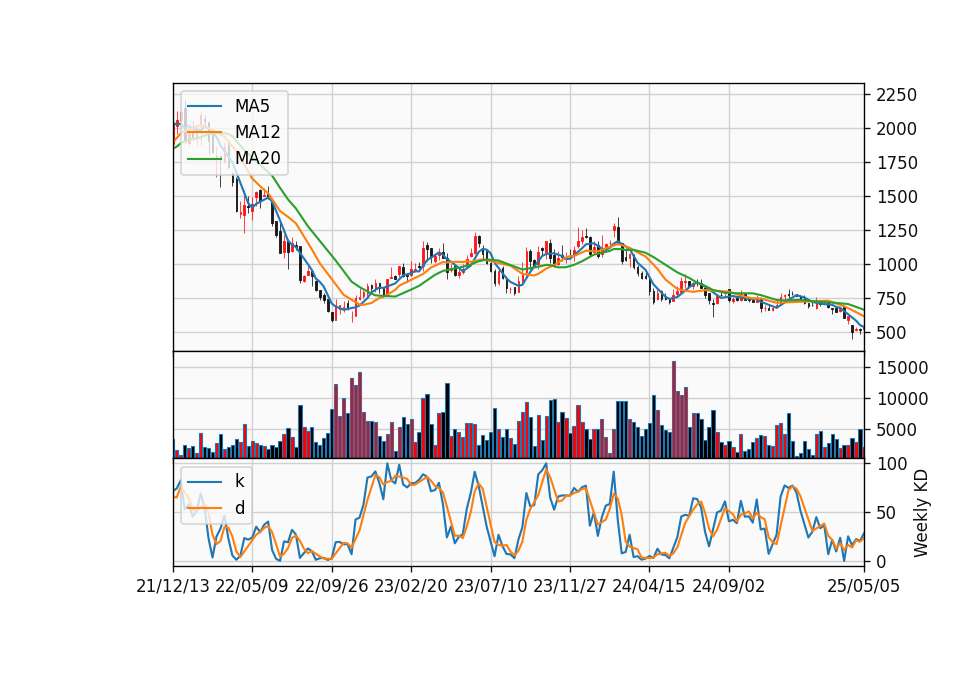Click the 500 price axis label
960x690 pixels.
point(891,333)
